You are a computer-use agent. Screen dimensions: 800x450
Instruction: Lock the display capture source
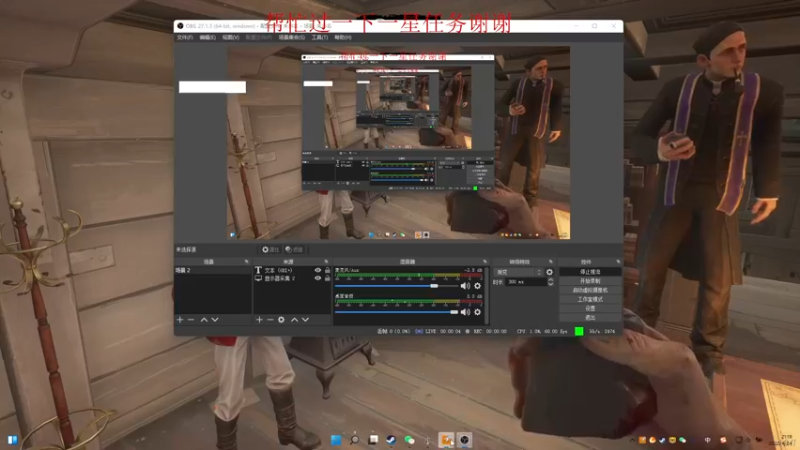coord(328,279)
